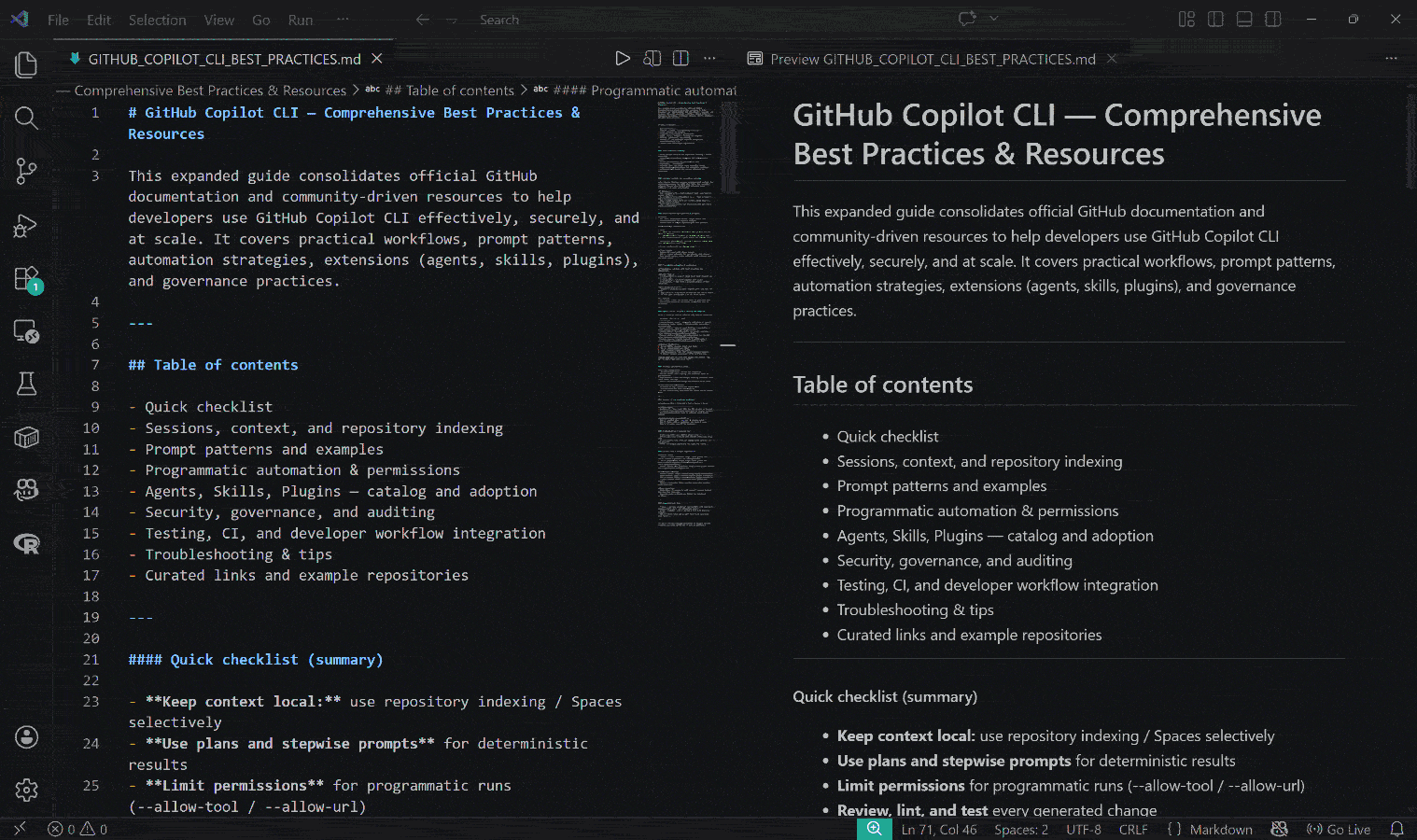Click 'Troubleshooting & tips' in preview list
This screenshot has height=840, width=1417.
pos(915,609)
